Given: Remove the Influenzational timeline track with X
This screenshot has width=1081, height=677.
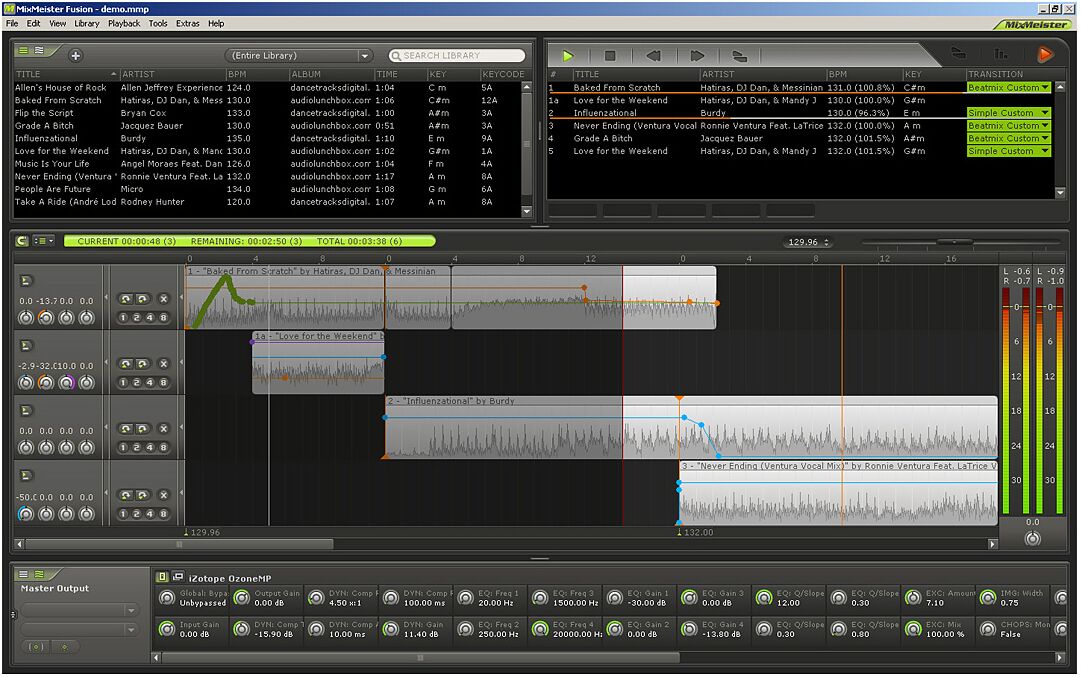Looking at the screenshot, I should pos(163,428).
